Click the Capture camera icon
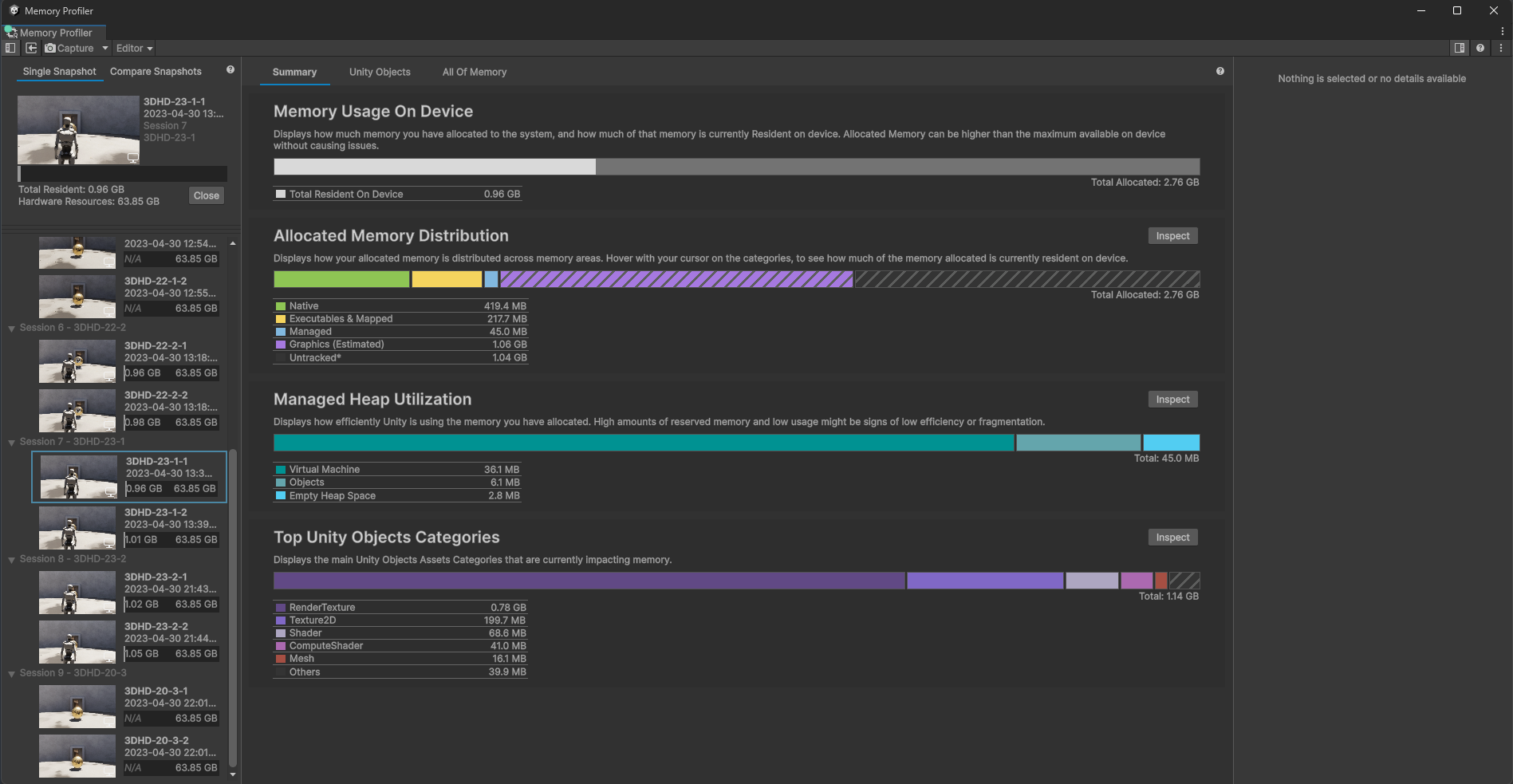 pyautogui.click(x=50, y=48)
